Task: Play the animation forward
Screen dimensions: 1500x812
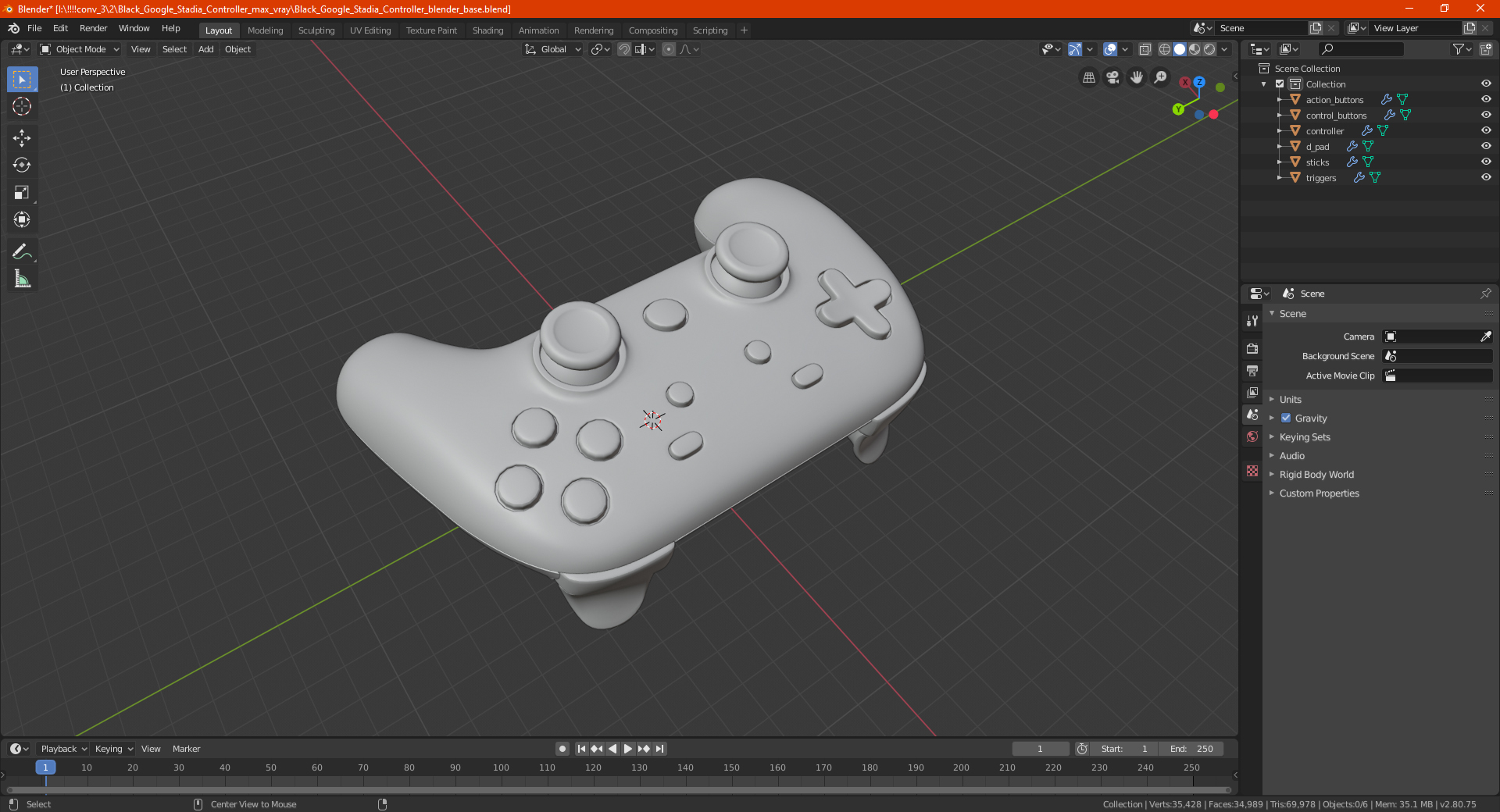Action: [x=628, y=749]
